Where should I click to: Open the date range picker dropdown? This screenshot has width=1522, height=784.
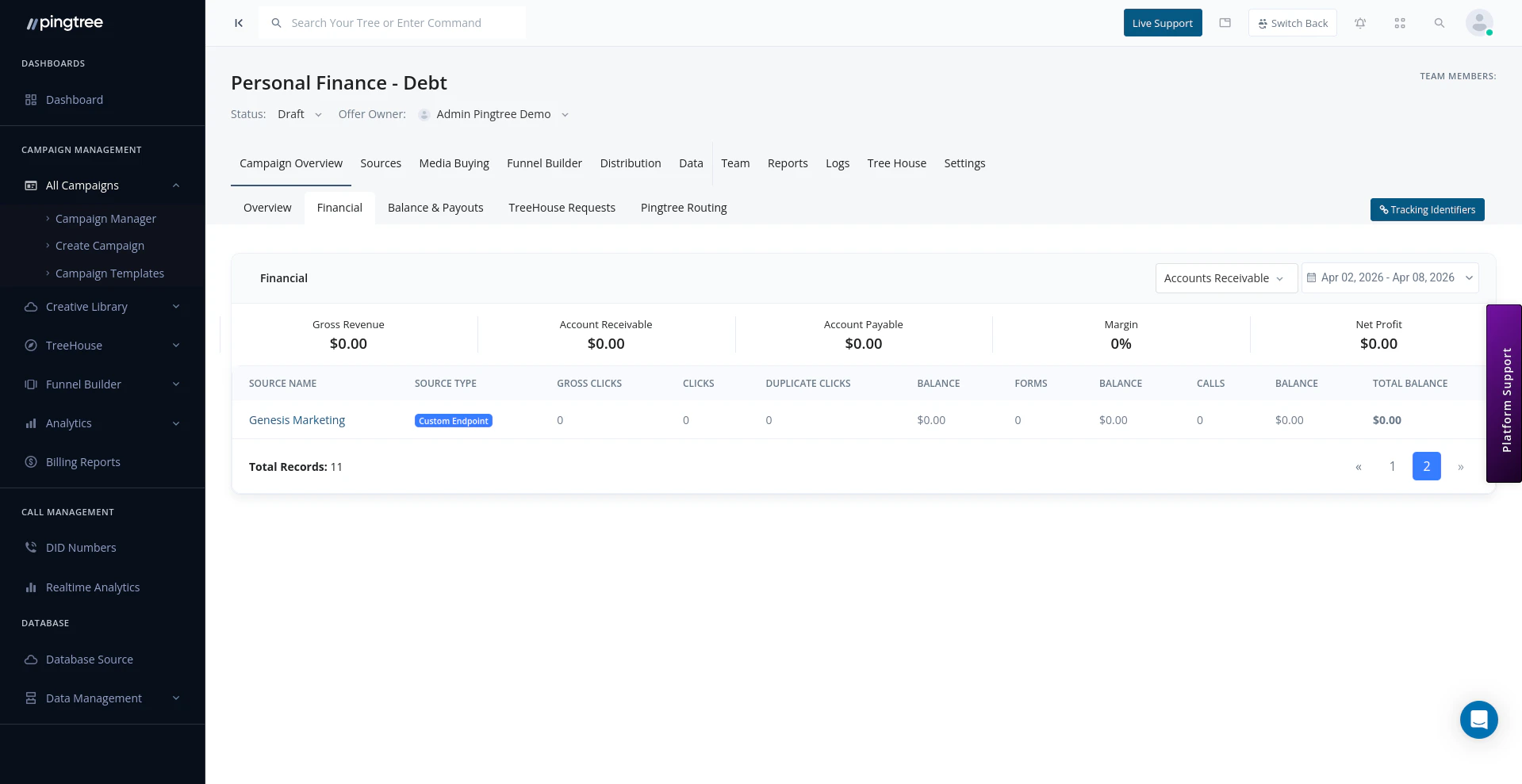1390,277
